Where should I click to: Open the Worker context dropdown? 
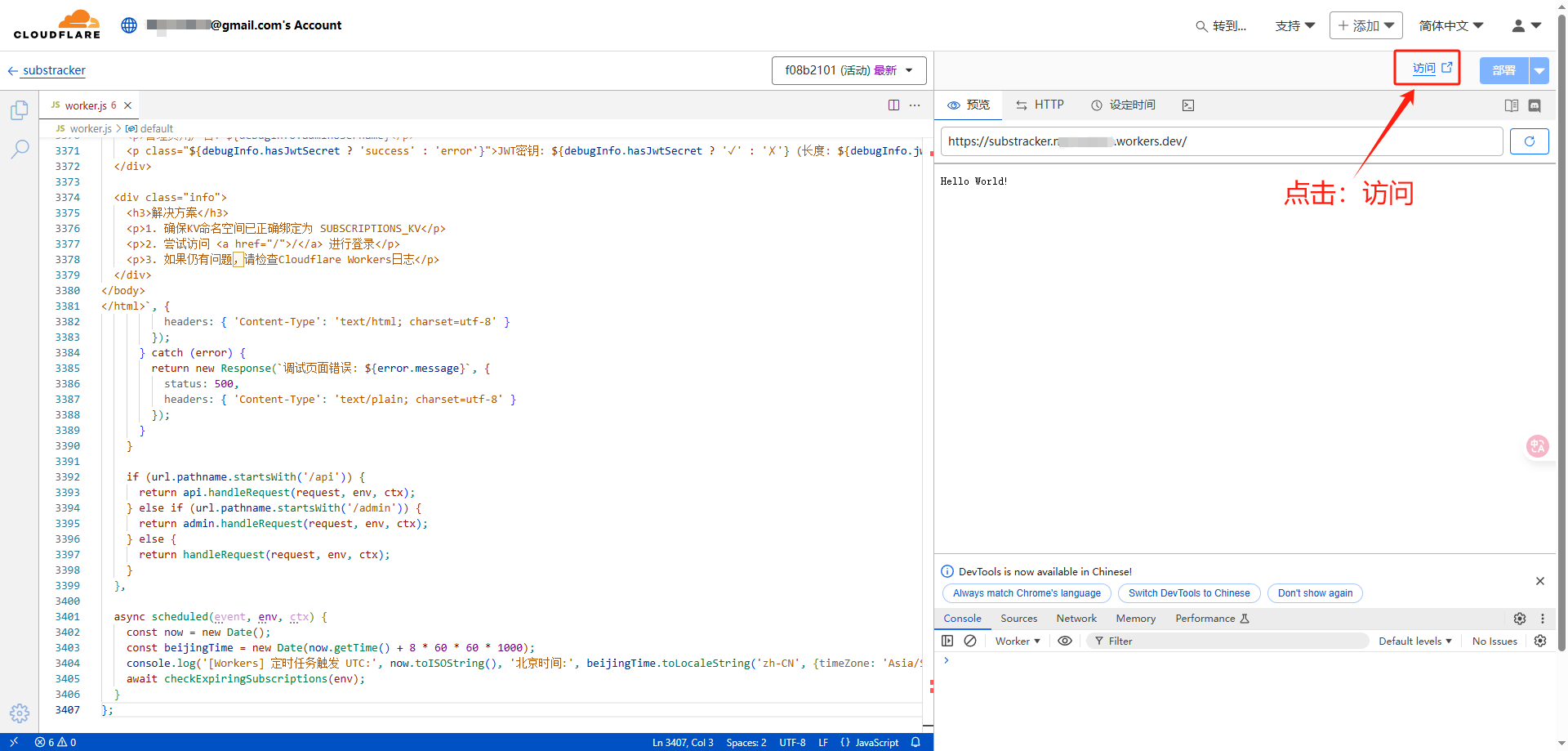pos(1018,641)
